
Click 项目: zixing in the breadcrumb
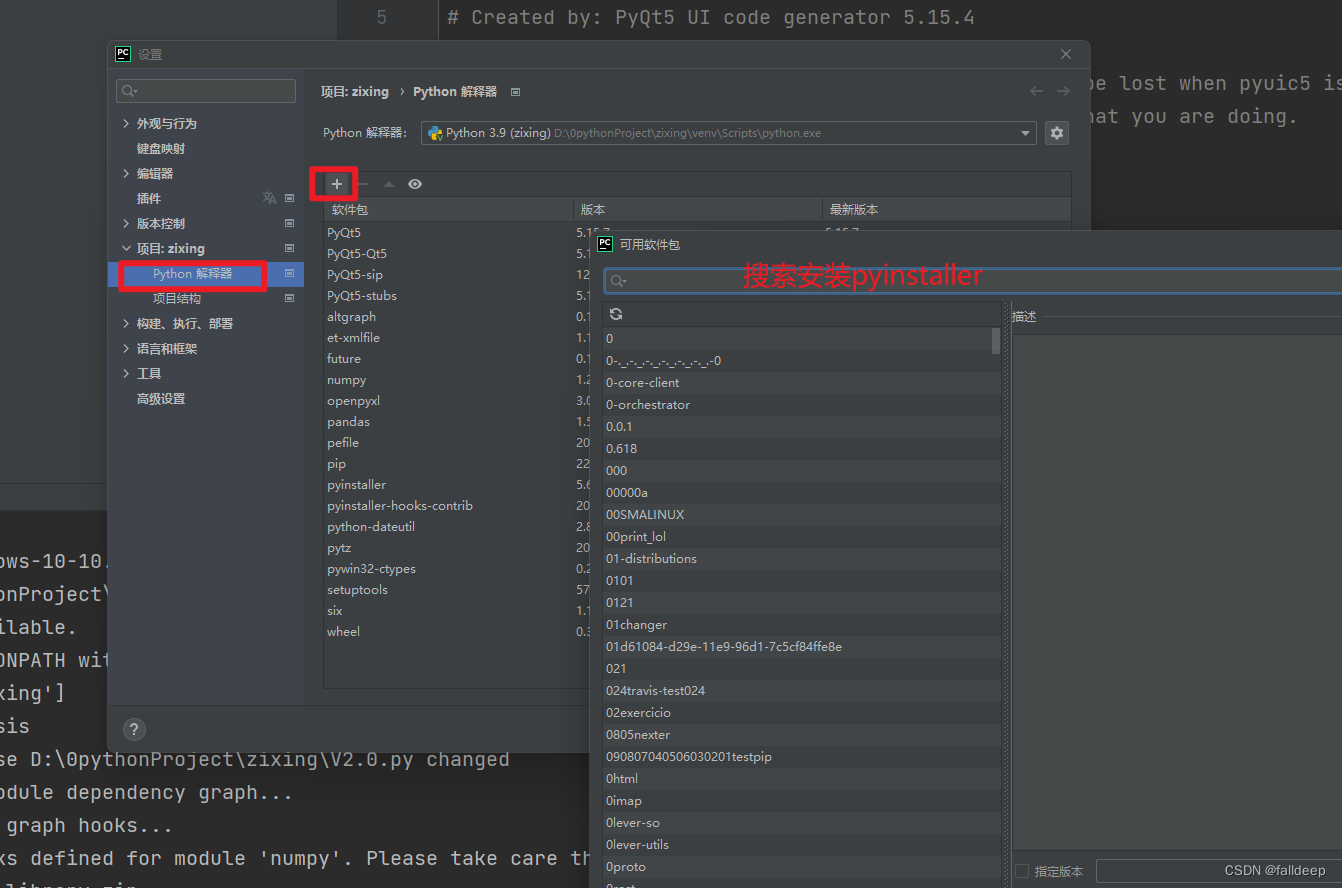354,91
